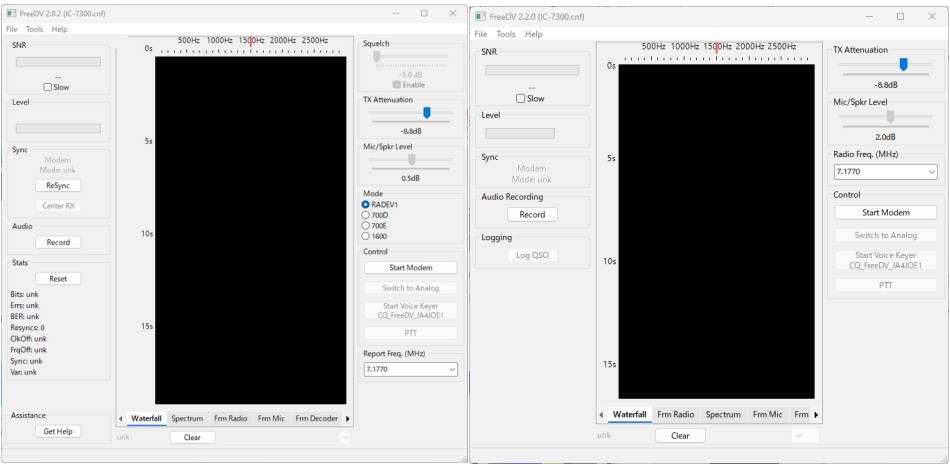
Task: Select Waterfall tab in FreeDV 2.0.2
Action: tap(147, 419)
